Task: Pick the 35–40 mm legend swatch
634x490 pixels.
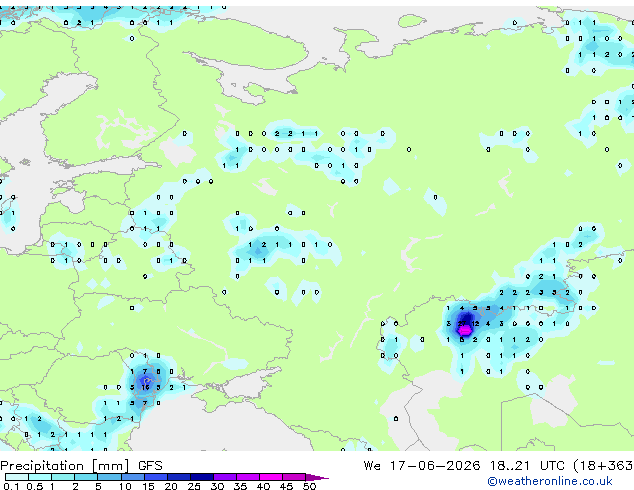Action: coord(247,477)
